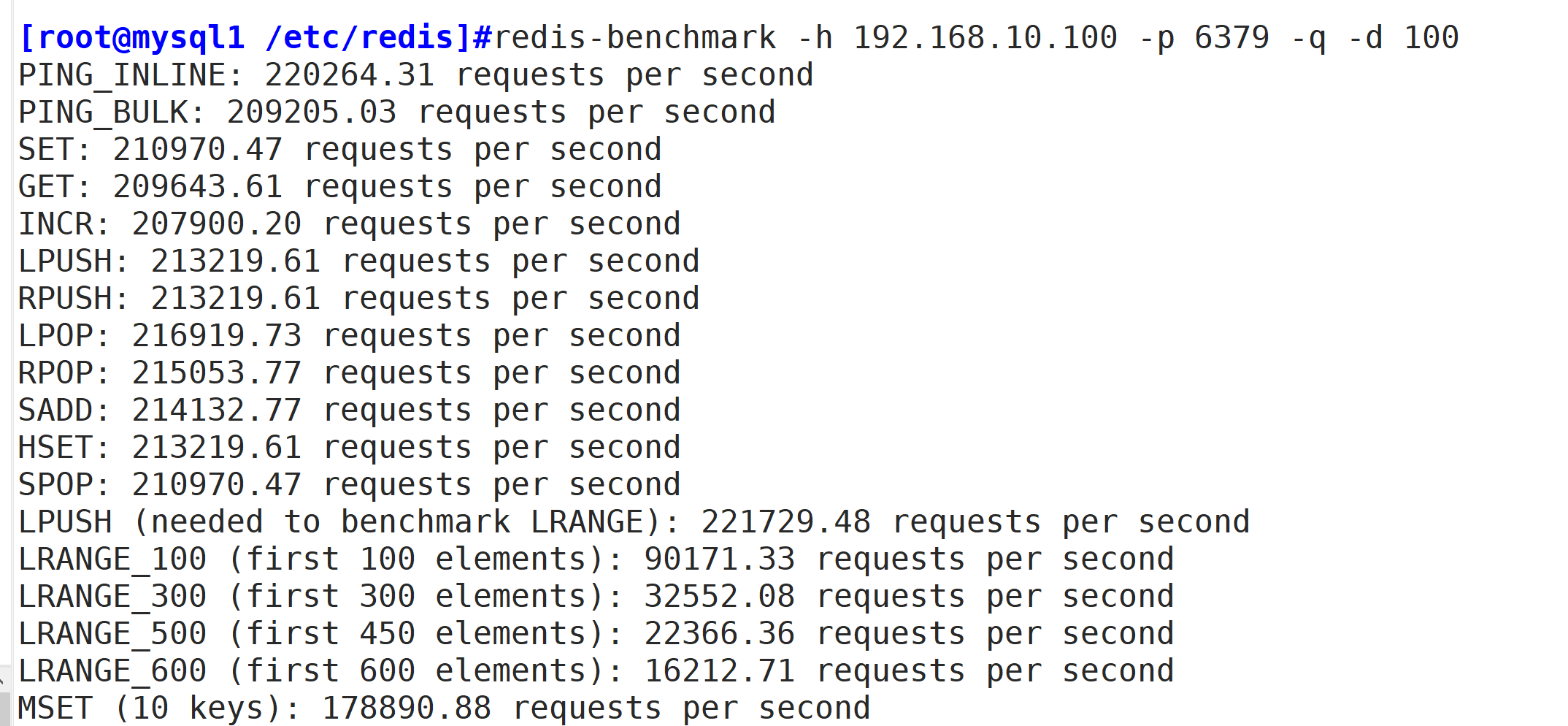Click the LRANGE_600 result line

pos(596,671)
